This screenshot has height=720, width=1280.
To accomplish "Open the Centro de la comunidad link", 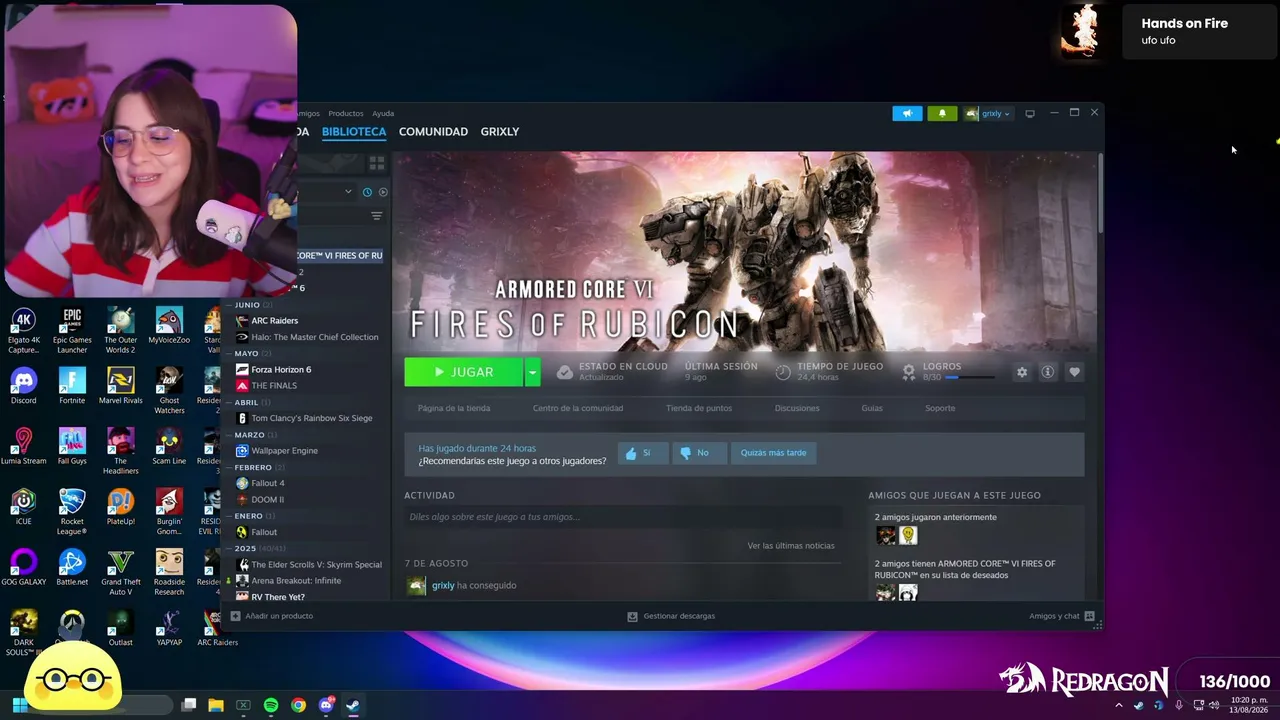I will pyautogui.click(x=578, y=408).
